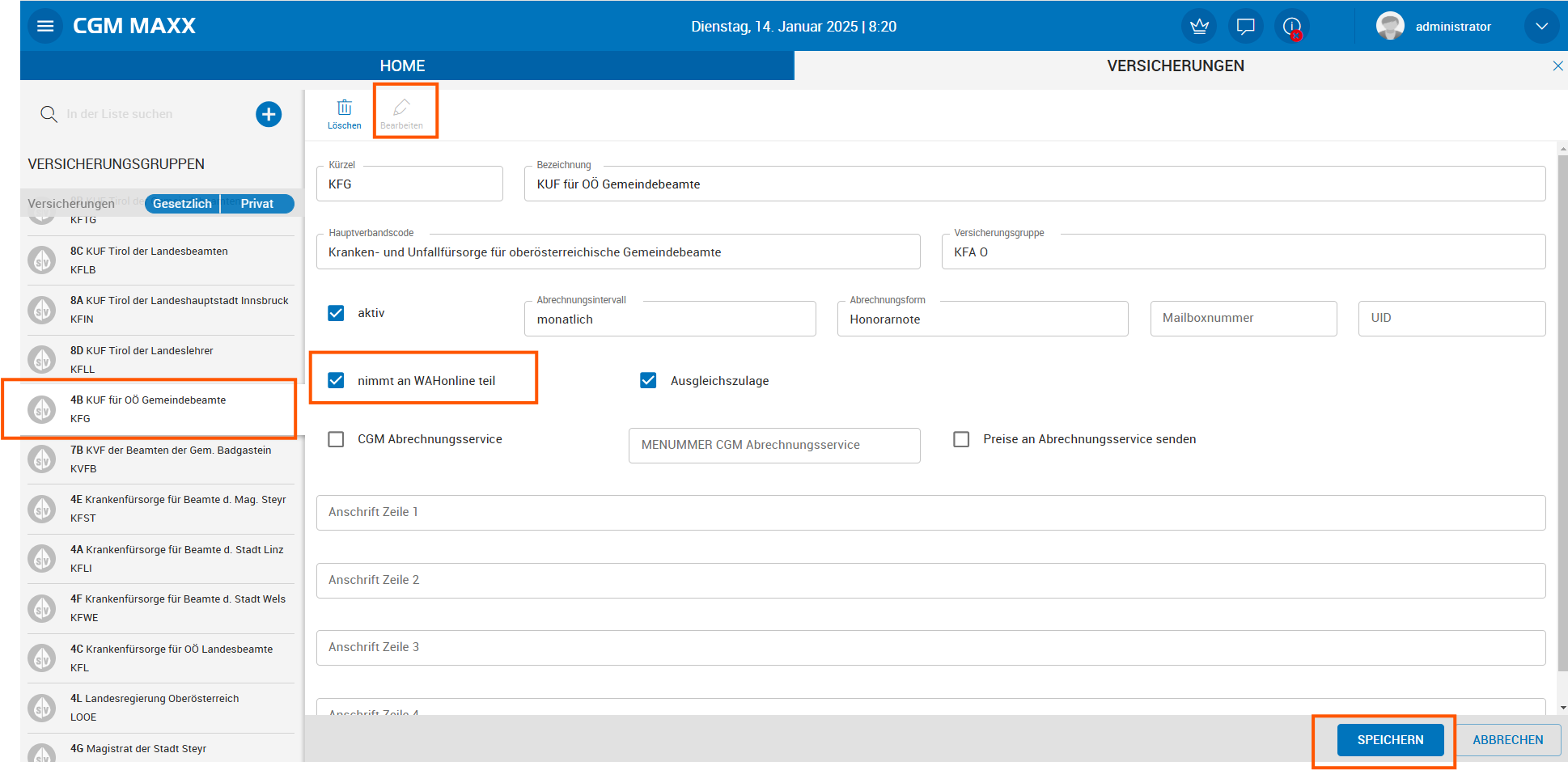Expand the administrator user dropdown chevron
Image resolution: width=1568 pixels, height=770 pixels.
click(1541, 26)
